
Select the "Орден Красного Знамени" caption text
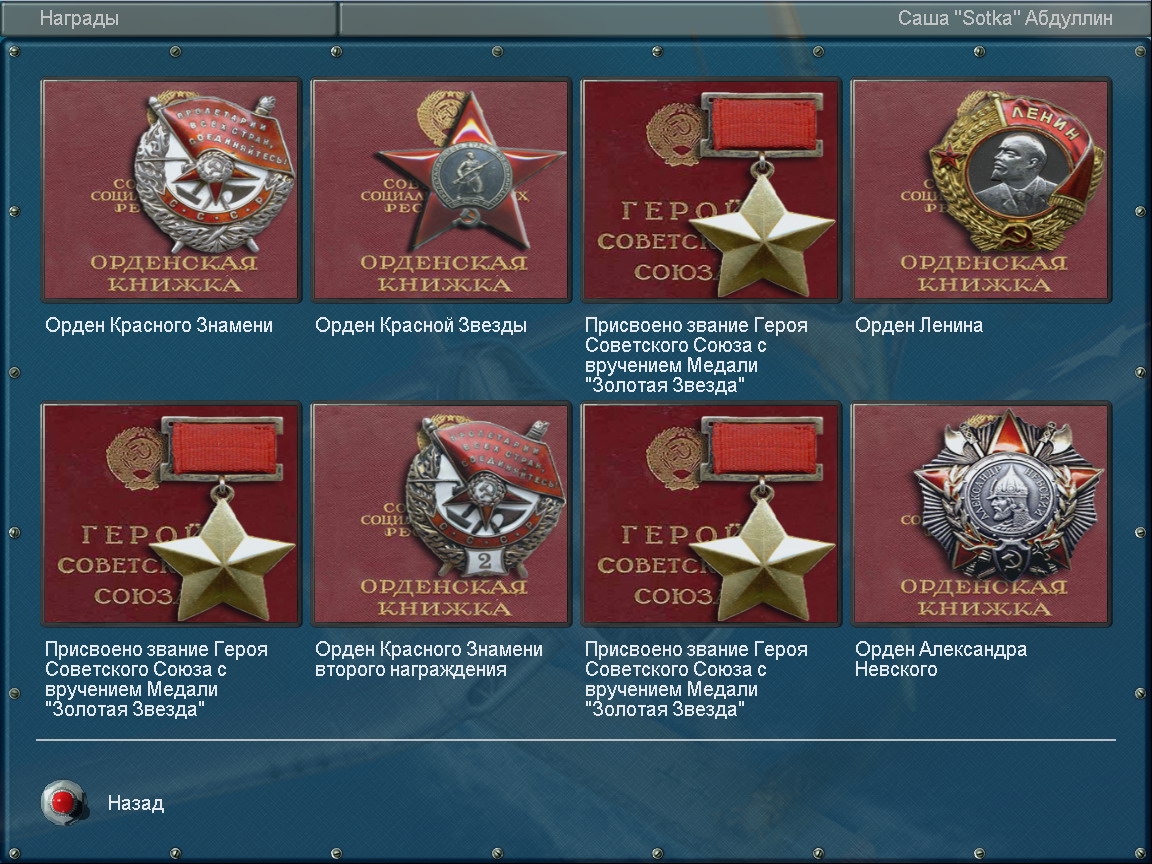[159, 325]
